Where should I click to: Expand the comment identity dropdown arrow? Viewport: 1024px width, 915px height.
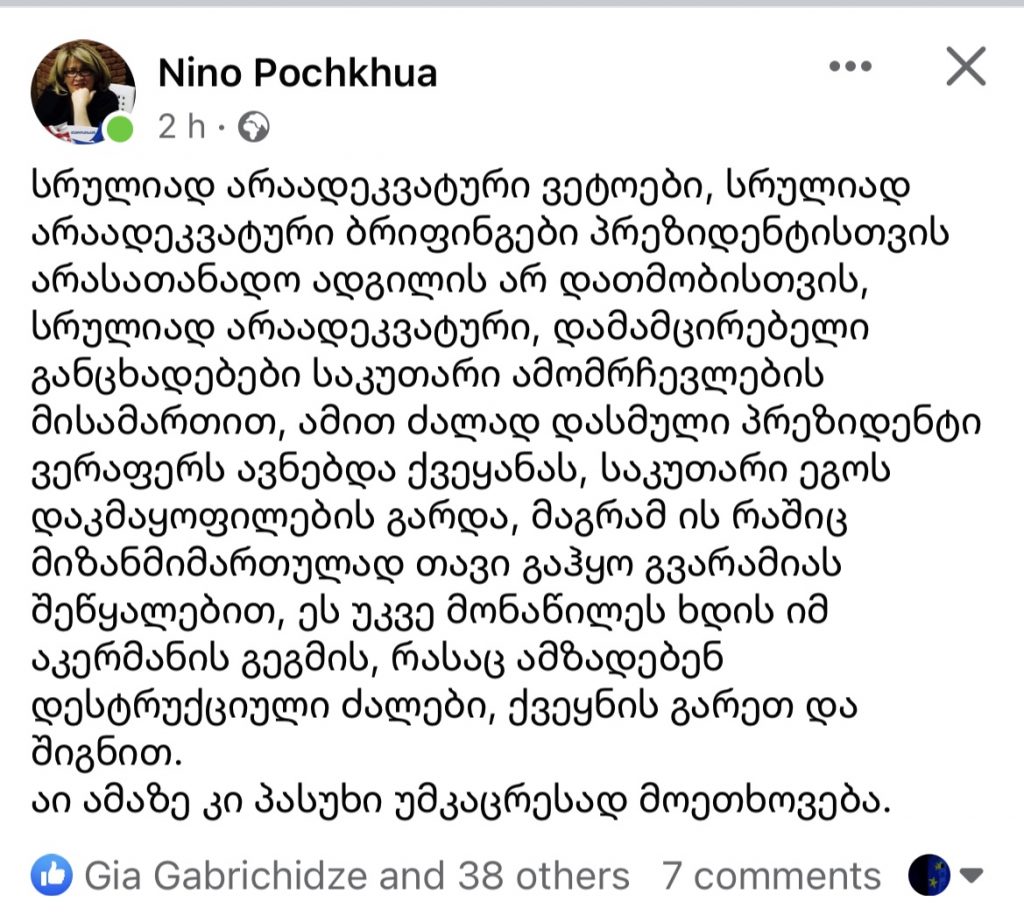(x=971, y=876)
